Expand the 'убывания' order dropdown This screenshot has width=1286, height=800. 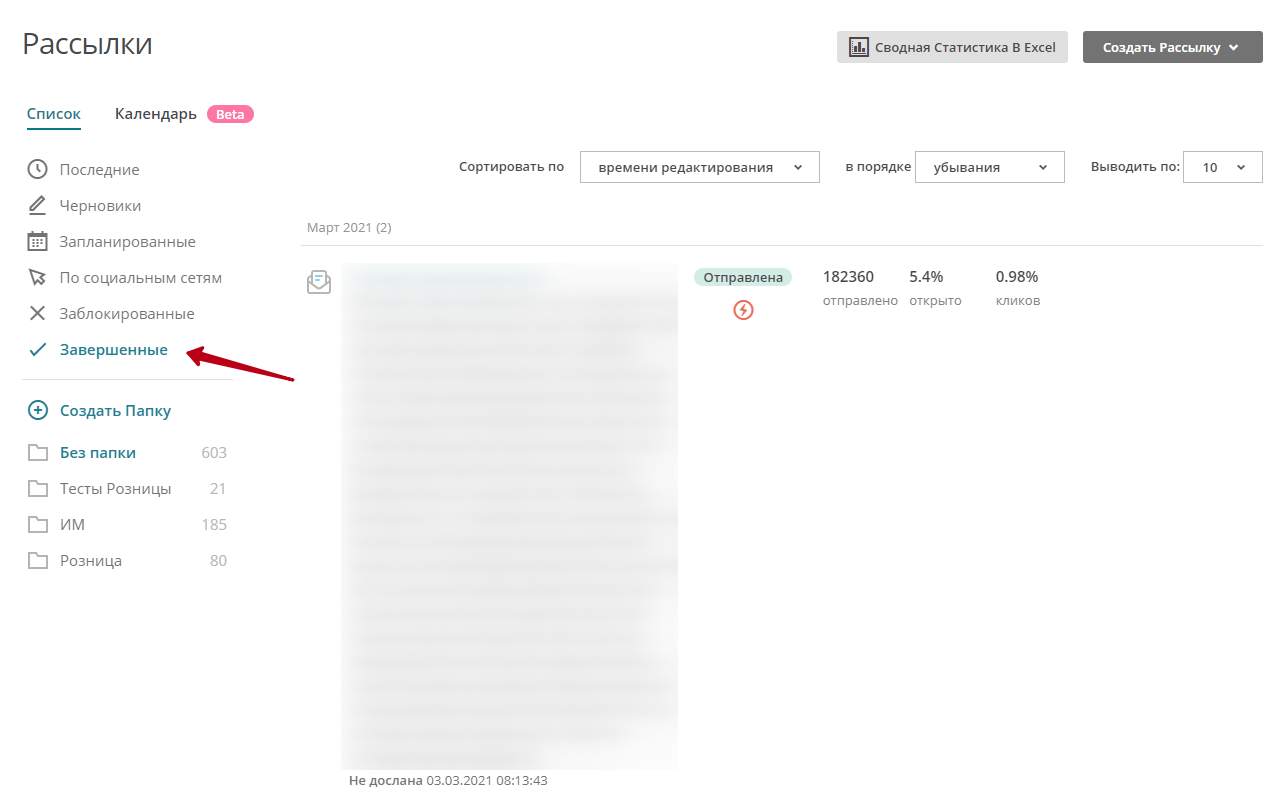click(x=989, y=167)
